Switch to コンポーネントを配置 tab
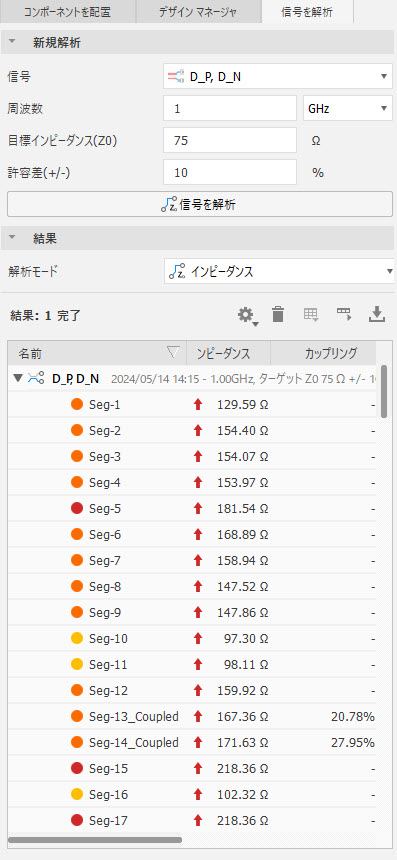 tap(67, 12)
